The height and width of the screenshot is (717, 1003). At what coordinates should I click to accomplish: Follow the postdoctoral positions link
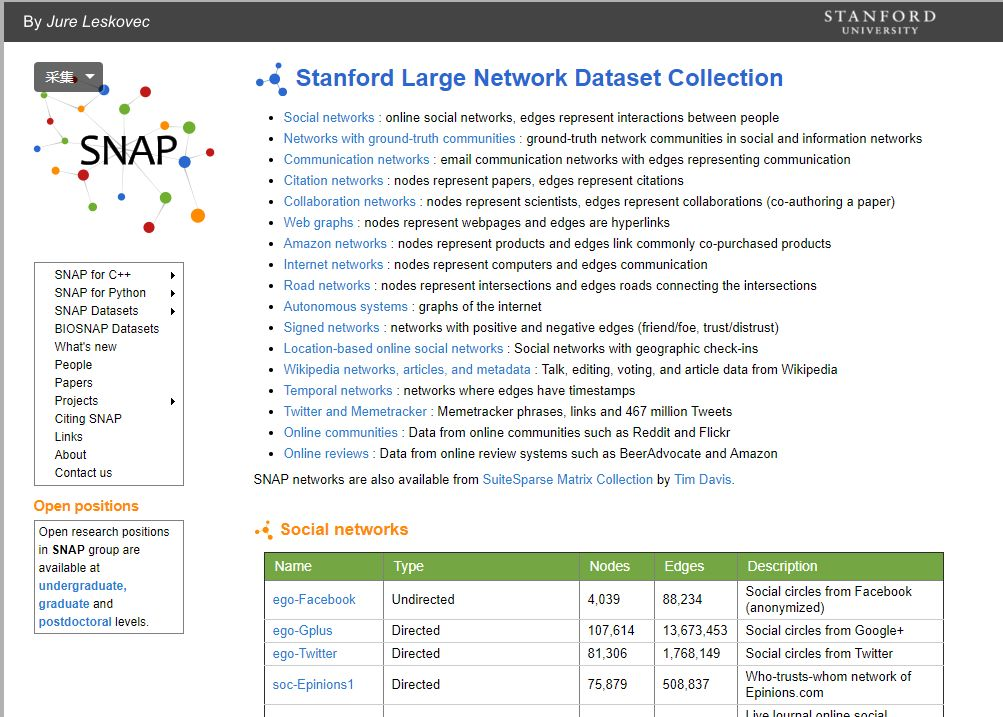tap(75, 622)
